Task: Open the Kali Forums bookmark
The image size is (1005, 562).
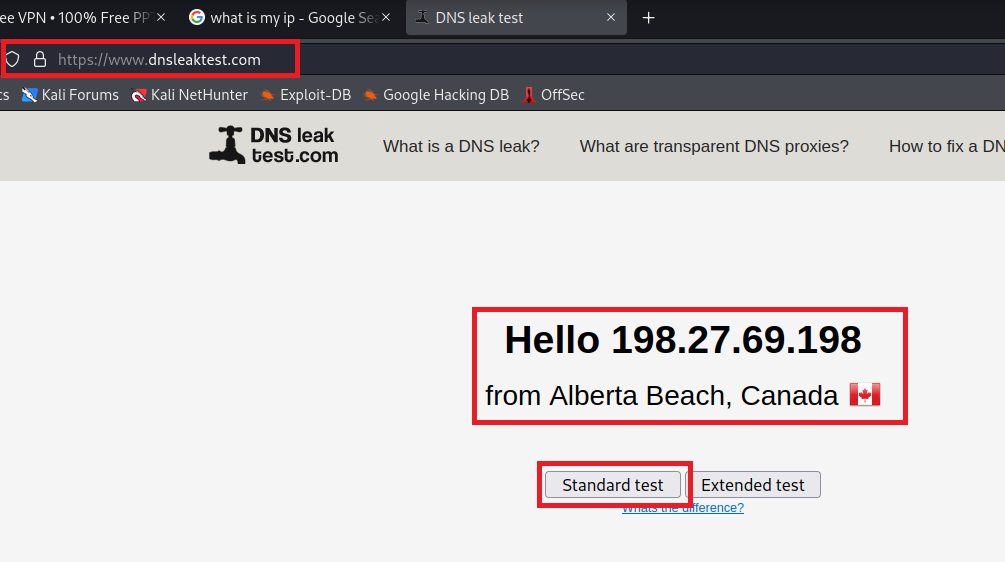Action: (x=70, y=95)
